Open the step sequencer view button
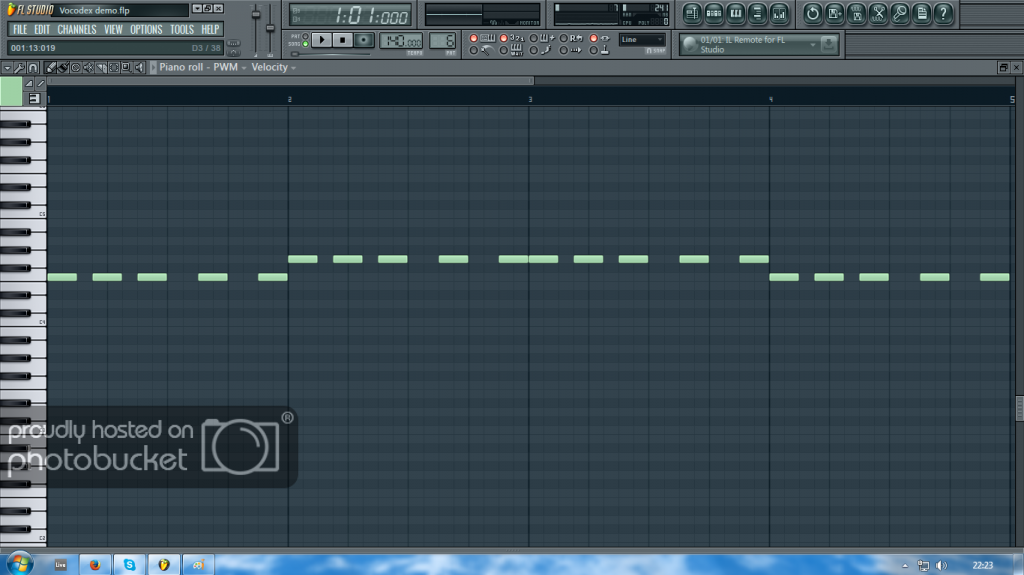This screenshot has width=1024, height=575. pos(714,13)
